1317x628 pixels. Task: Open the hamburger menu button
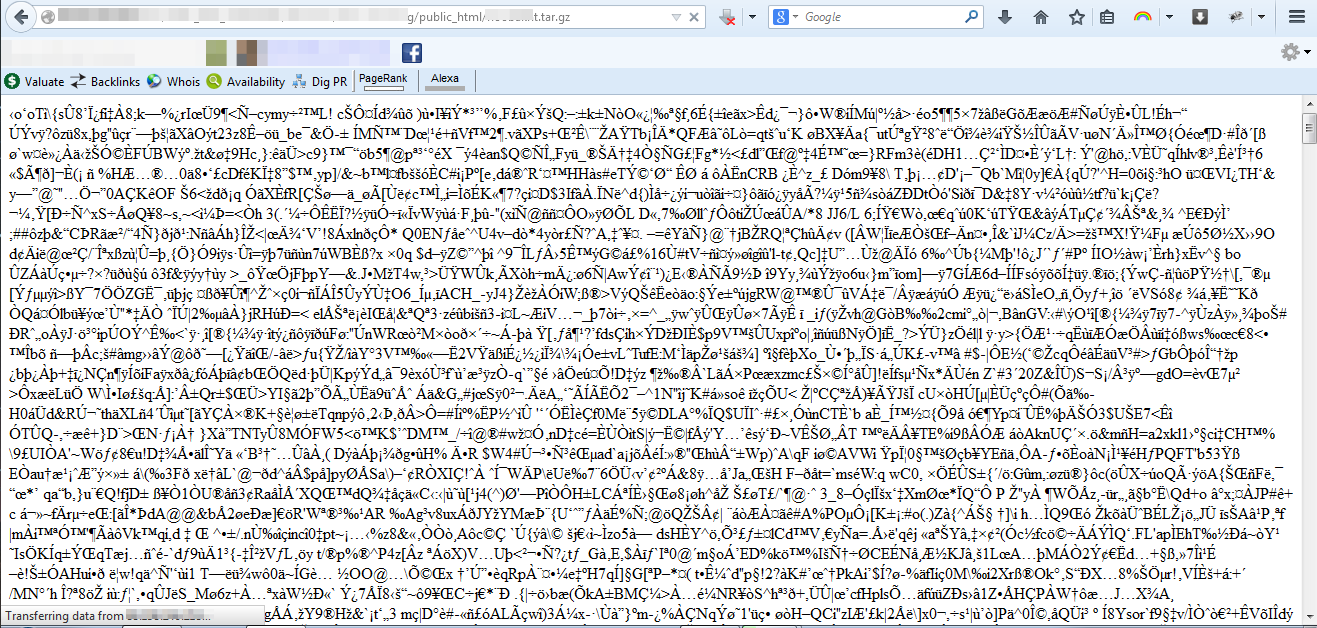click(x=1296, y=17)
